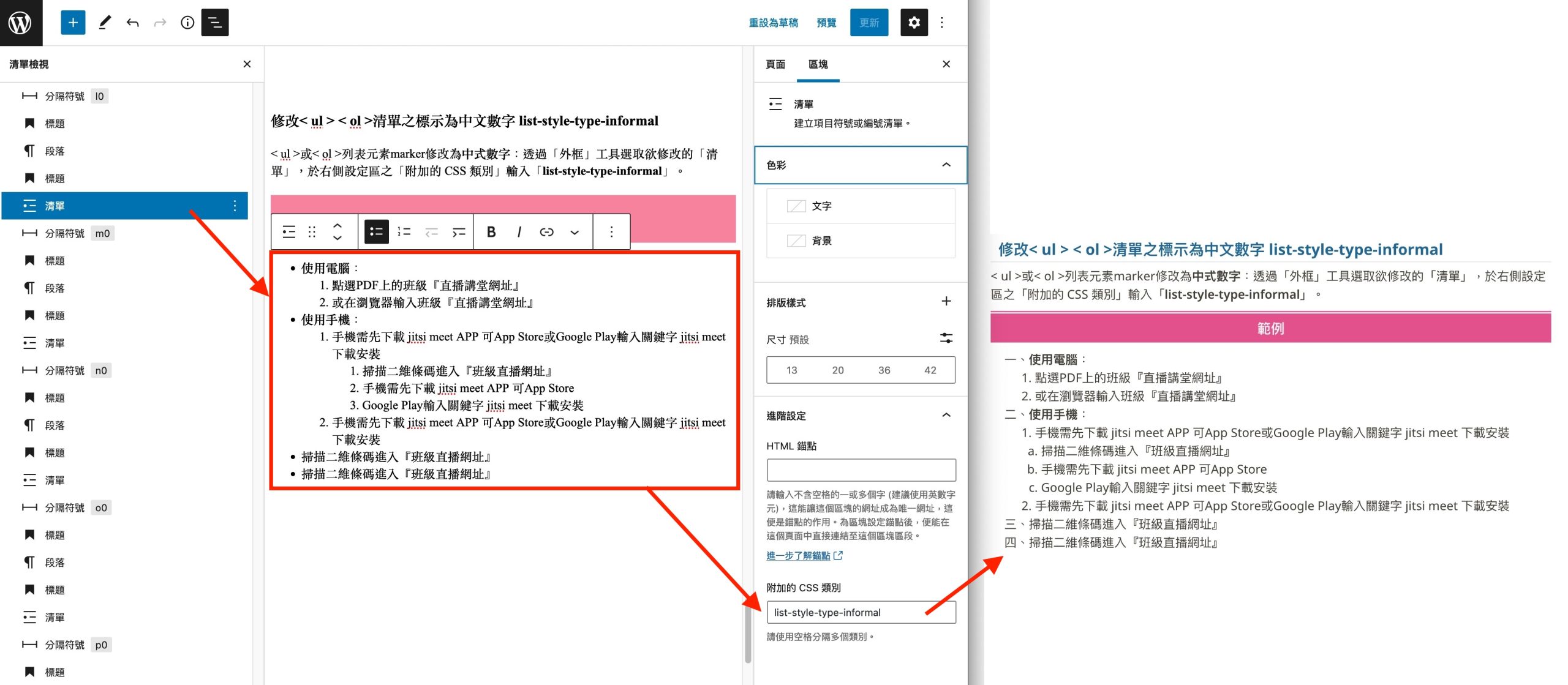Switch to the 頁面 tab
1568x685 pixels.
point(775,64)
